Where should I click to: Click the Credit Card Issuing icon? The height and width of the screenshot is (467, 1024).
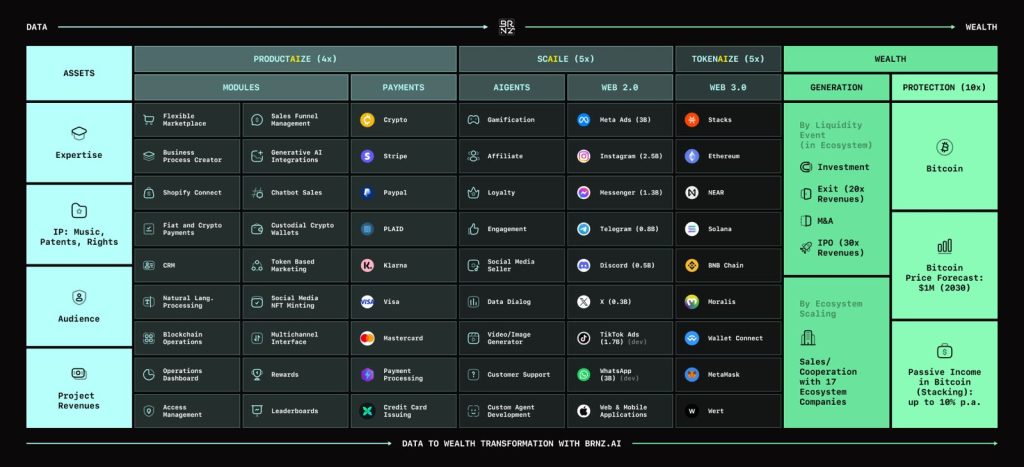click(x=368, y=411)
